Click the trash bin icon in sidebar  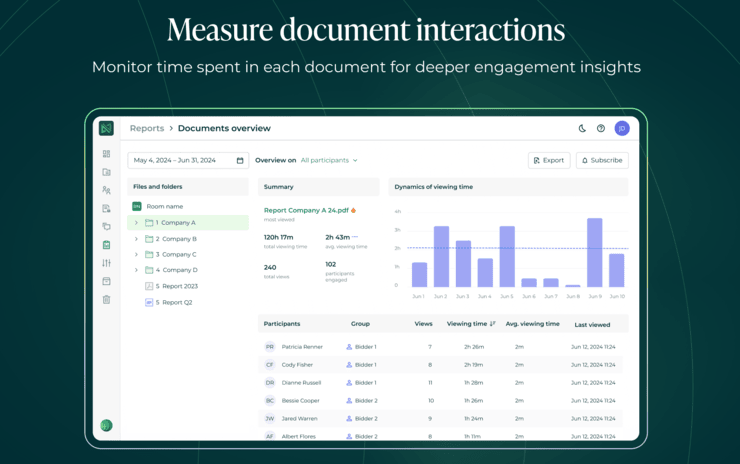(106, 299)
